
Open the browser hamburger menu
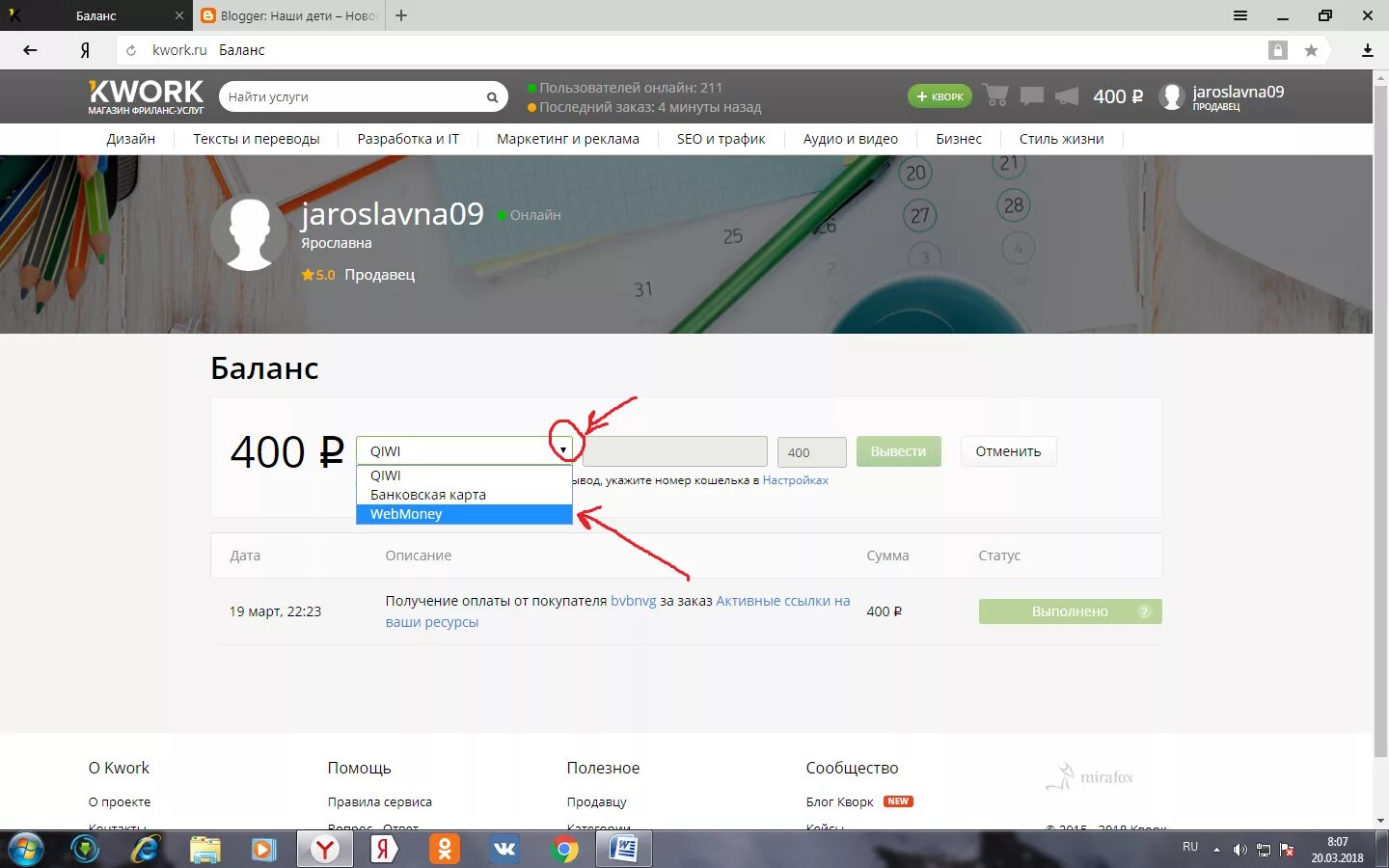[x=1240, y=15]
